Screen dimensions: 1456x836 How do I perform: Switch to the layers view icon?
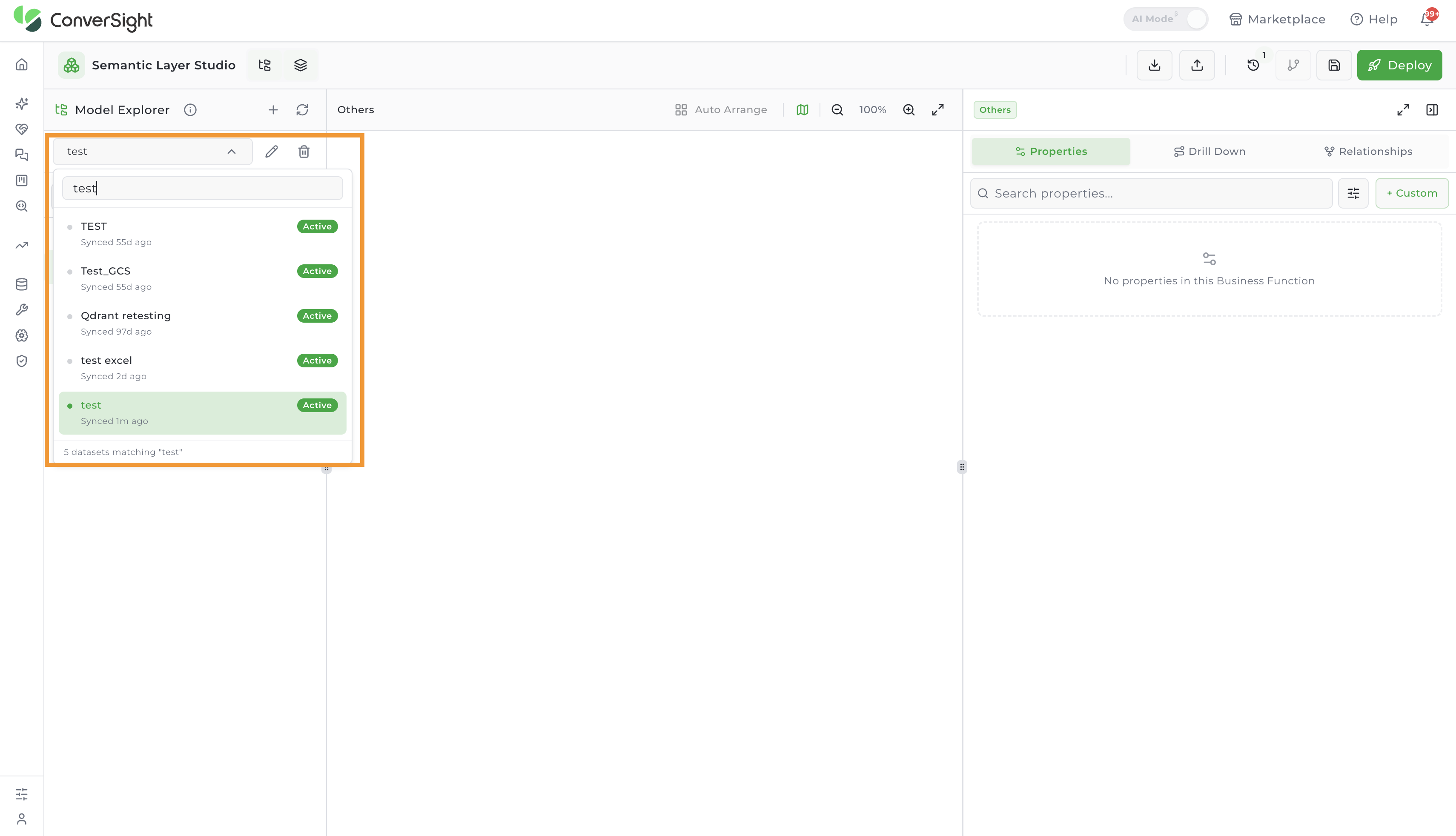300,65
